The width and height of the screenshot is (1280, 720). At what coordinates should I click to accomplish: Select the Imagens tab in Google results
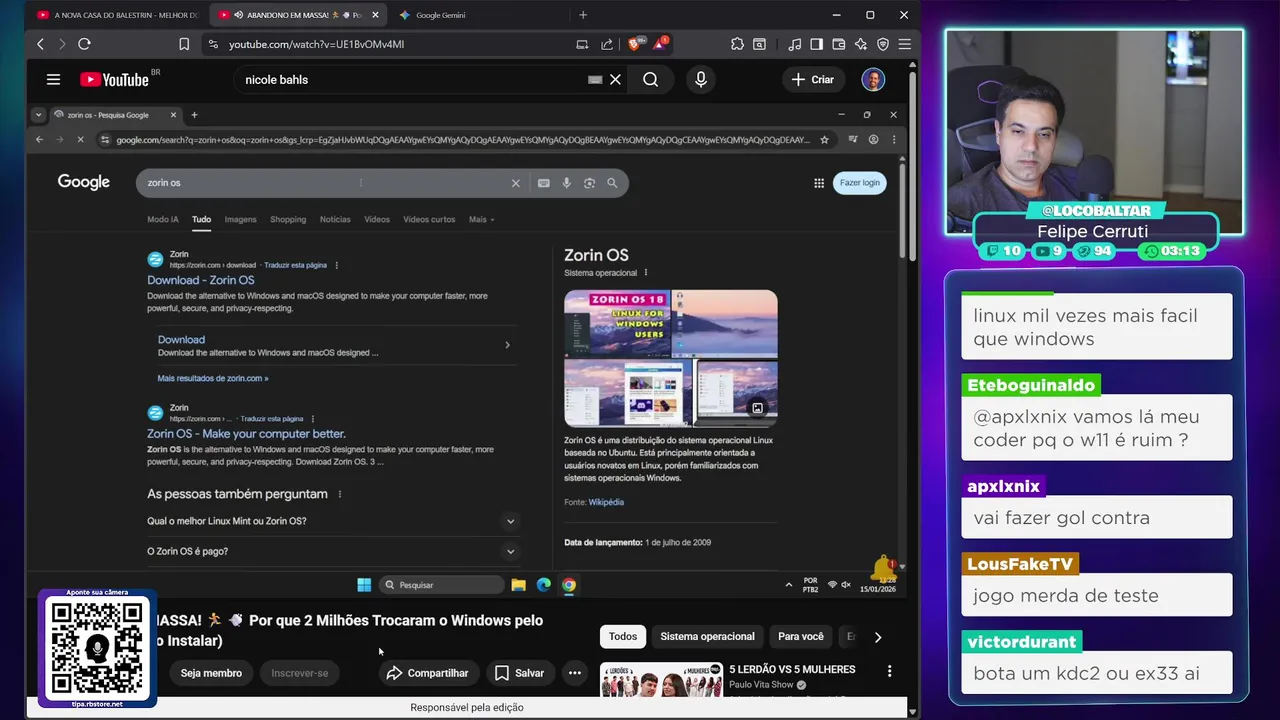(240, 219)
